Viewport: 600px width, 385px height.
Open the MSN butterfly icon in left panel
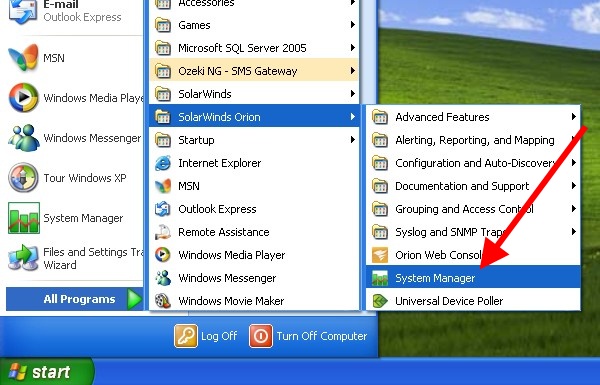coord(23,57)
